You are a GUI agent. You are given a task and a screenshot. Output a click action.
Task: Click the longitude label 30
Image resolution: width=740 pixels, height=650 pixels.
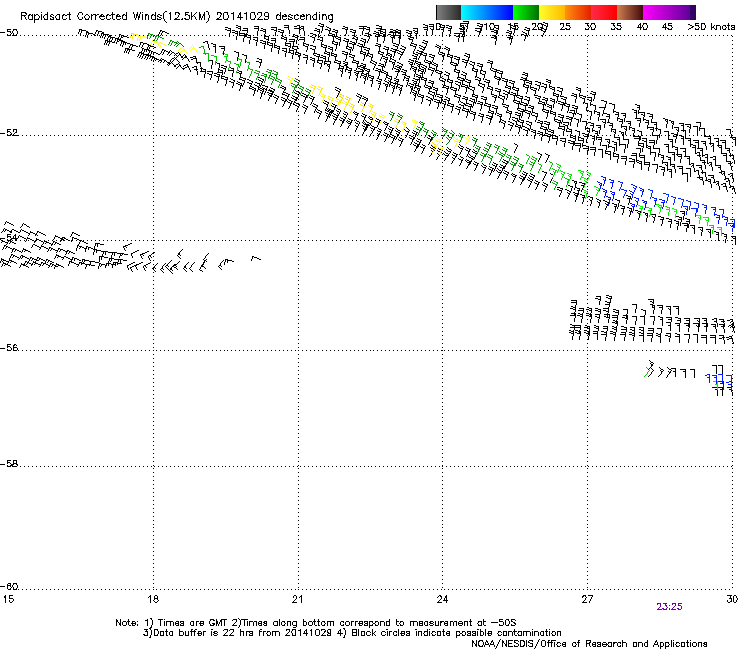coord(732,599)
